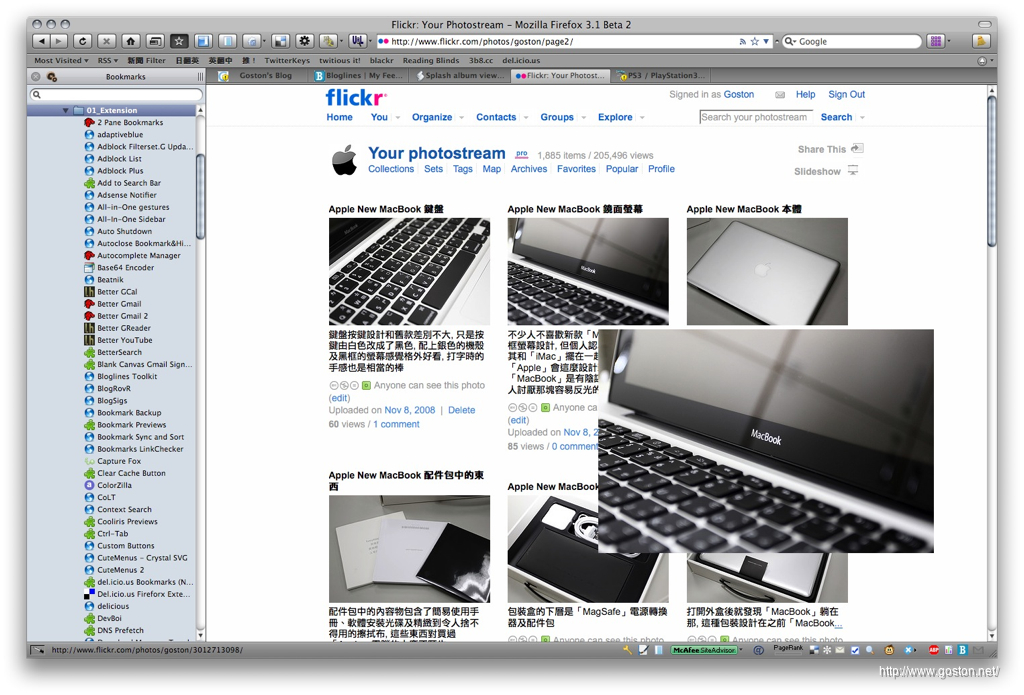Screen dimensions: 1024x695
Task: Click the purple grid icon near search box
Action: [x=936, y=41]
